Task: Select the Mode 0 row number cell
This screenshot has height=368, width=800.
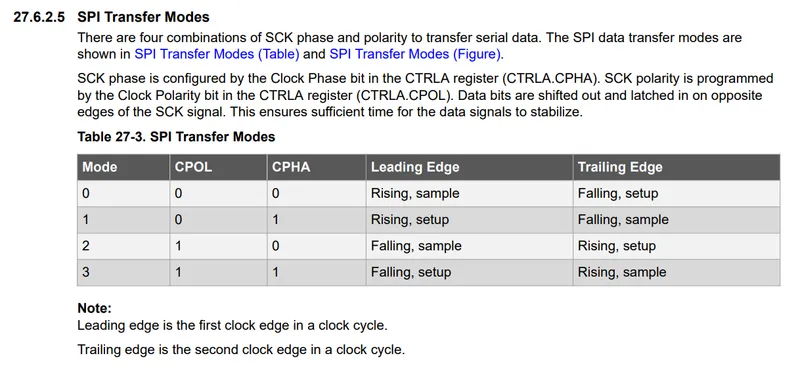Action: click(x=123, y=193)
